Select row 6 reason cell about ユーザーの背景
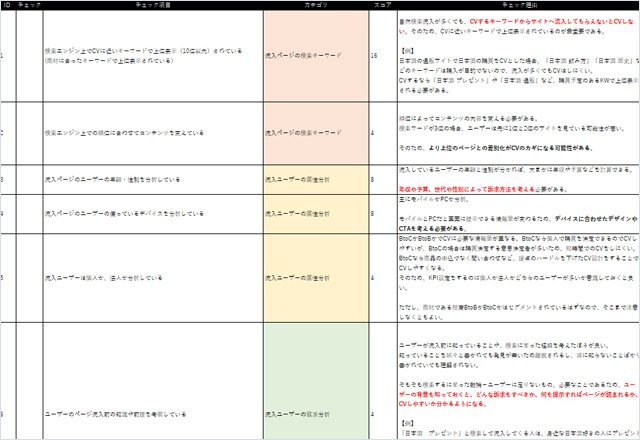640x440 pixels. pos(519,381)
